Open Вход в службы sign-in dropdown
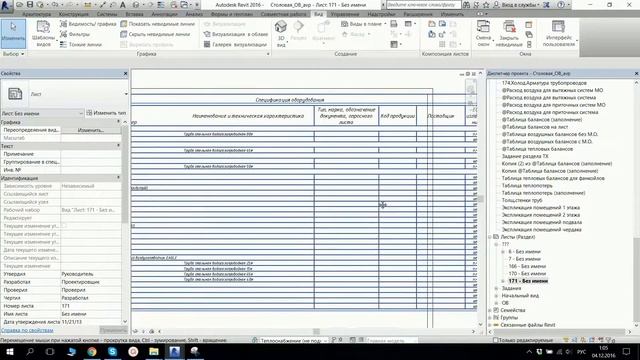The height and width of the screenshot is (360, 640). click(517, 5)
